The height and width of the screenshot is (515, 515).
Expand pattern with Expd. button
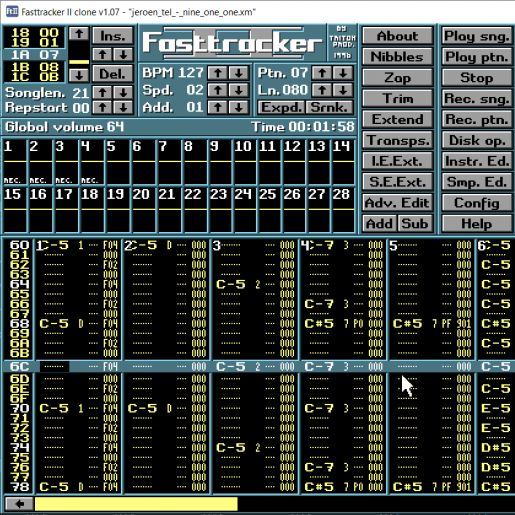coord(281,107)
